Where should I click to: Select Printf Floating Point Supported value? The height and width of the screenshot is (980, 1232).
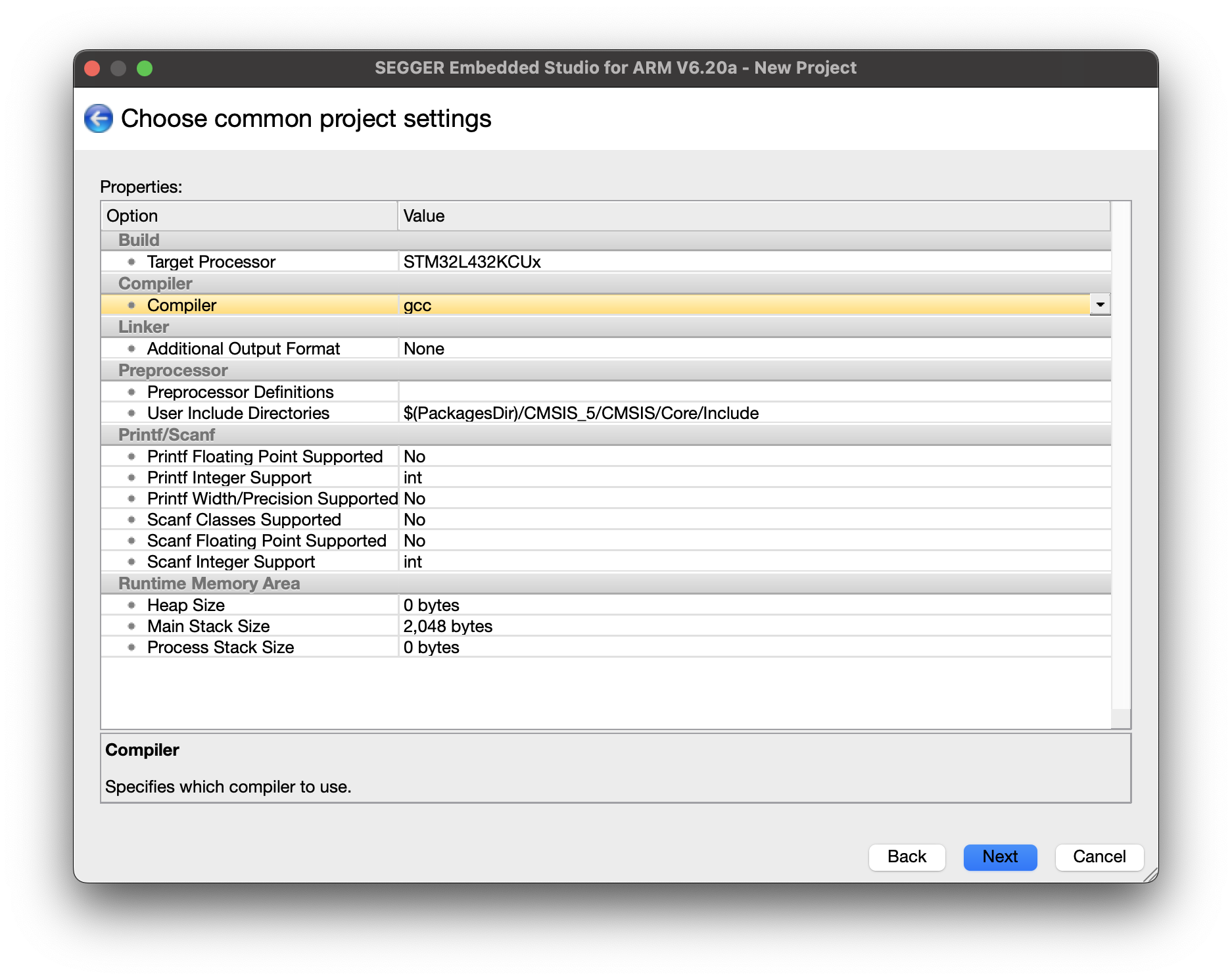[x=754, y=456]
